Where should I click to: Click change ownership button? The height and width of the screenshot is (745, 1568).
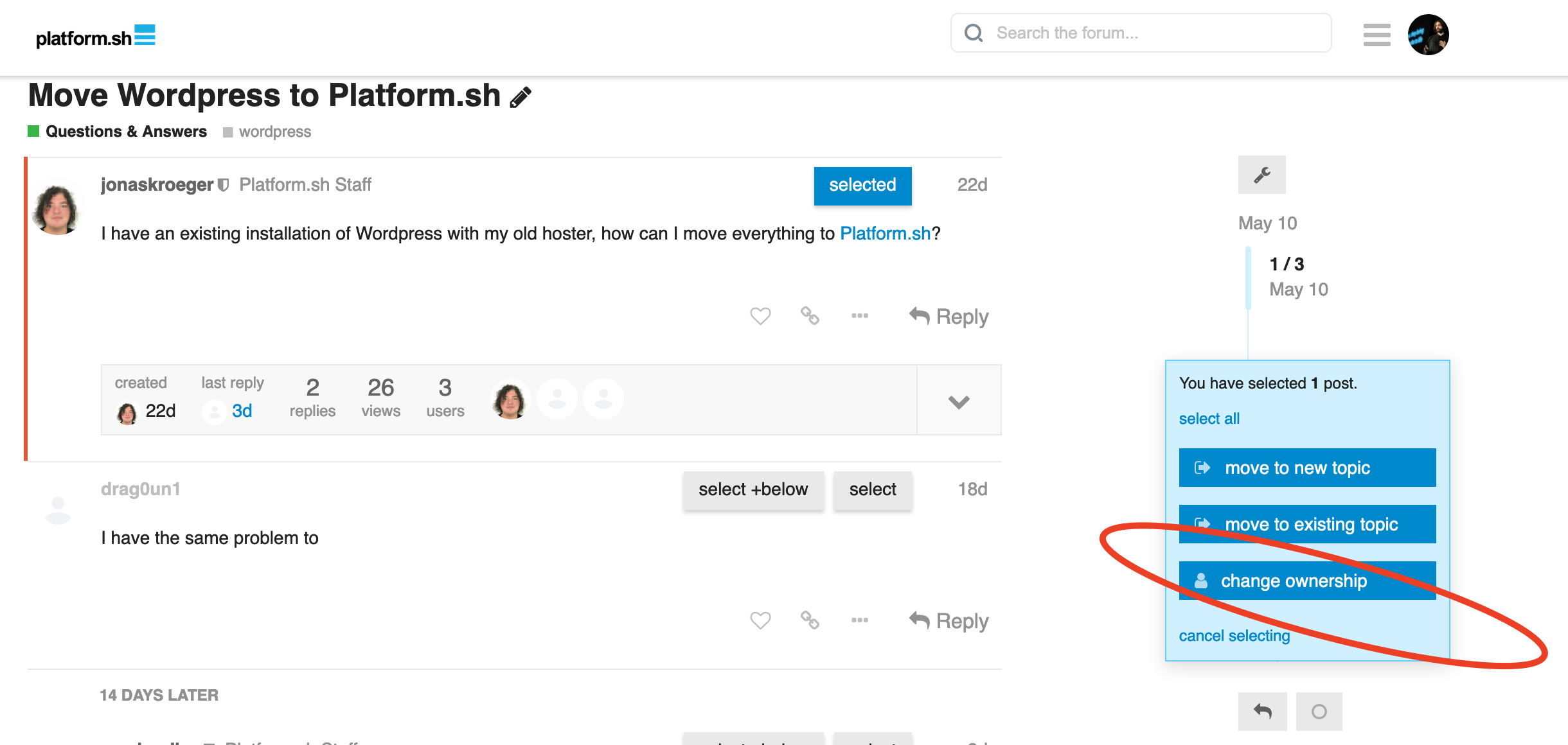tap(1307, 581)
